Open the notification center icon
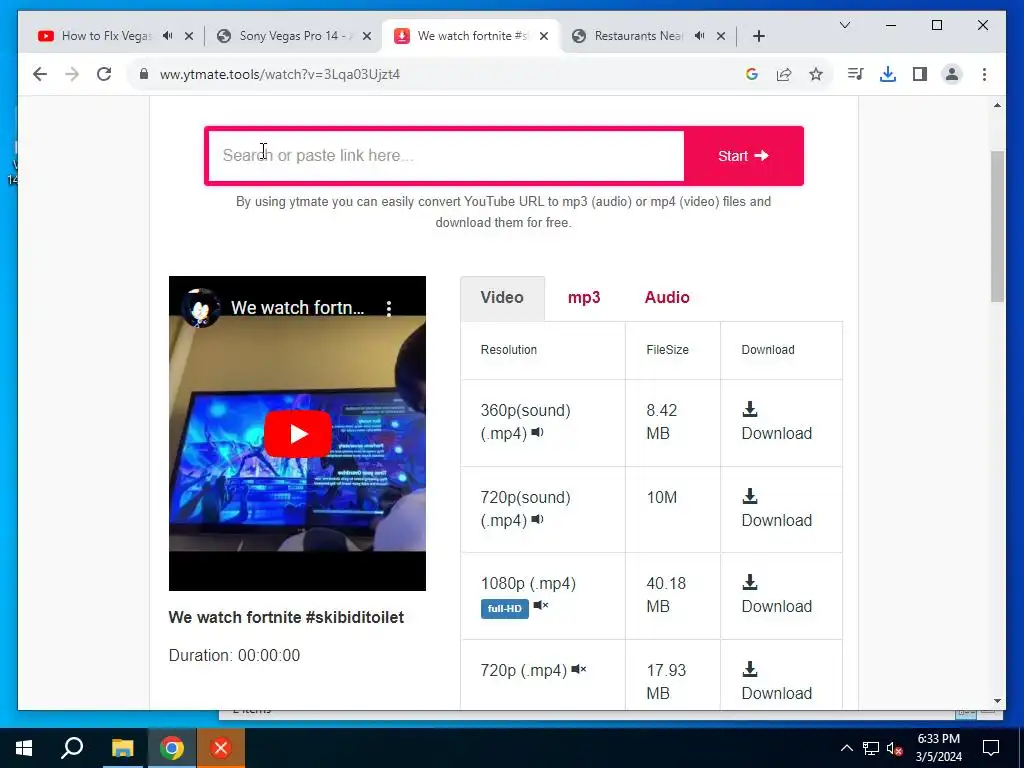Image resolution: width=1024 pixels, height=768 pixels. [x=991, y=748]
